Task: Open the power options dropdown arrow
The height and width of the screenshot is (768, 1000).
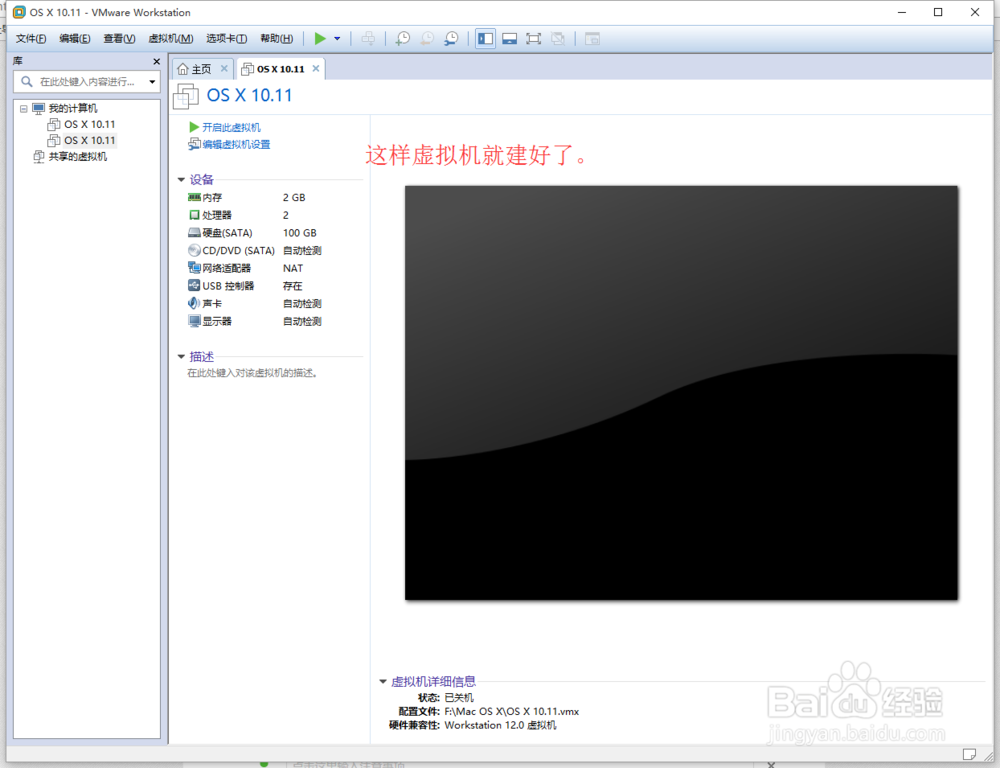Action: point(337,38)
